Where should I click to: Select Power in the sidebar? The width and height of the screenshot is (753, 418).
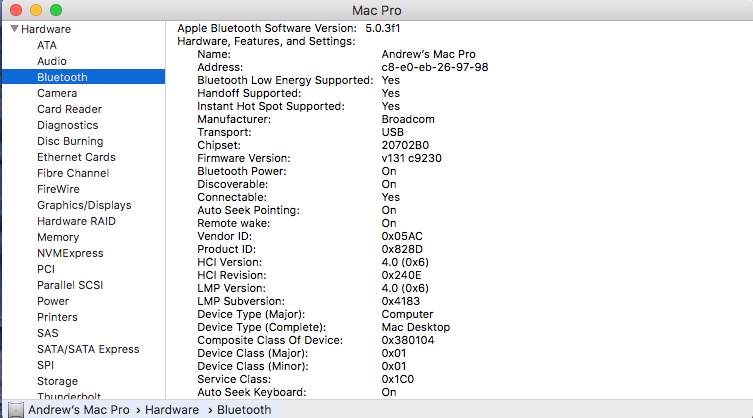53,301
